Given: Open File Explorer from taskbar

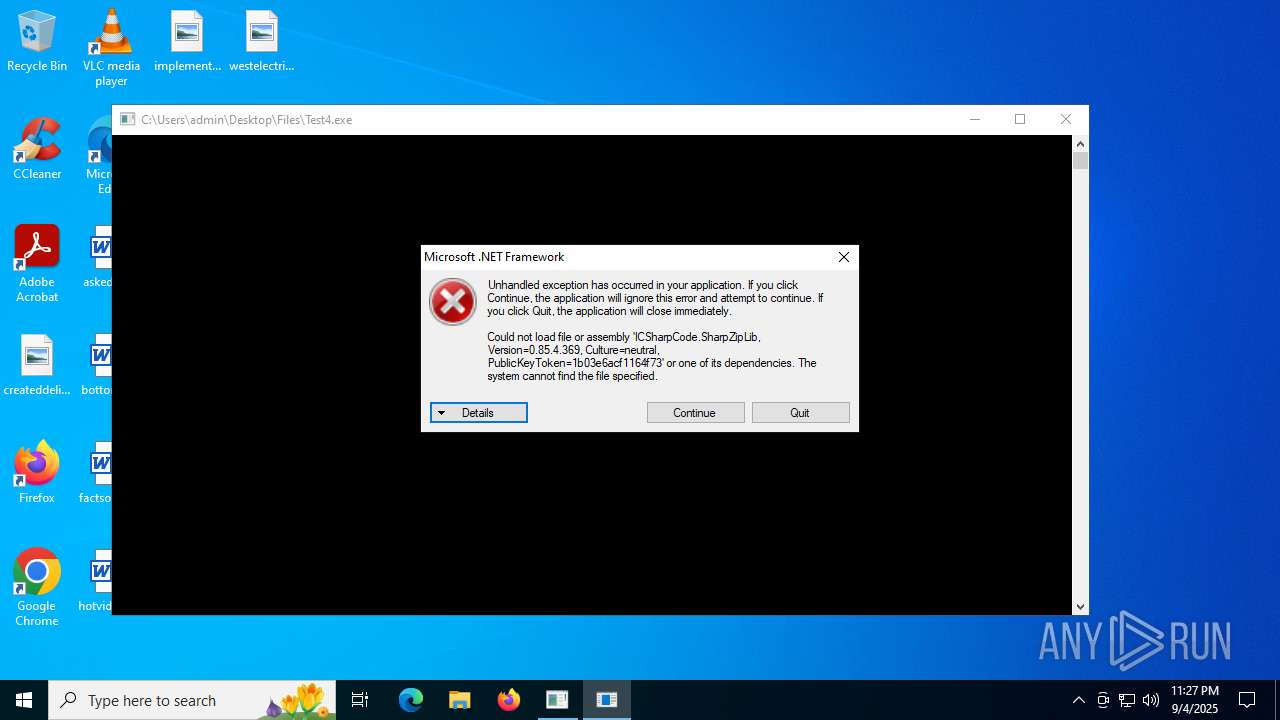Looking at the screenshot, I should 459,700.
